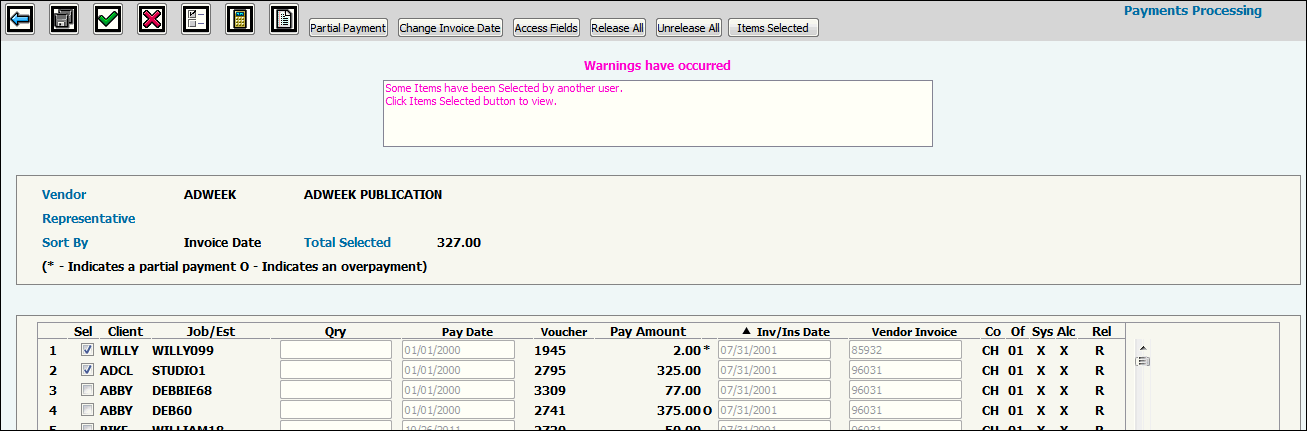1307x431 pixels.
Task: Click the red X cancel icon
Action: pos(152,19)
